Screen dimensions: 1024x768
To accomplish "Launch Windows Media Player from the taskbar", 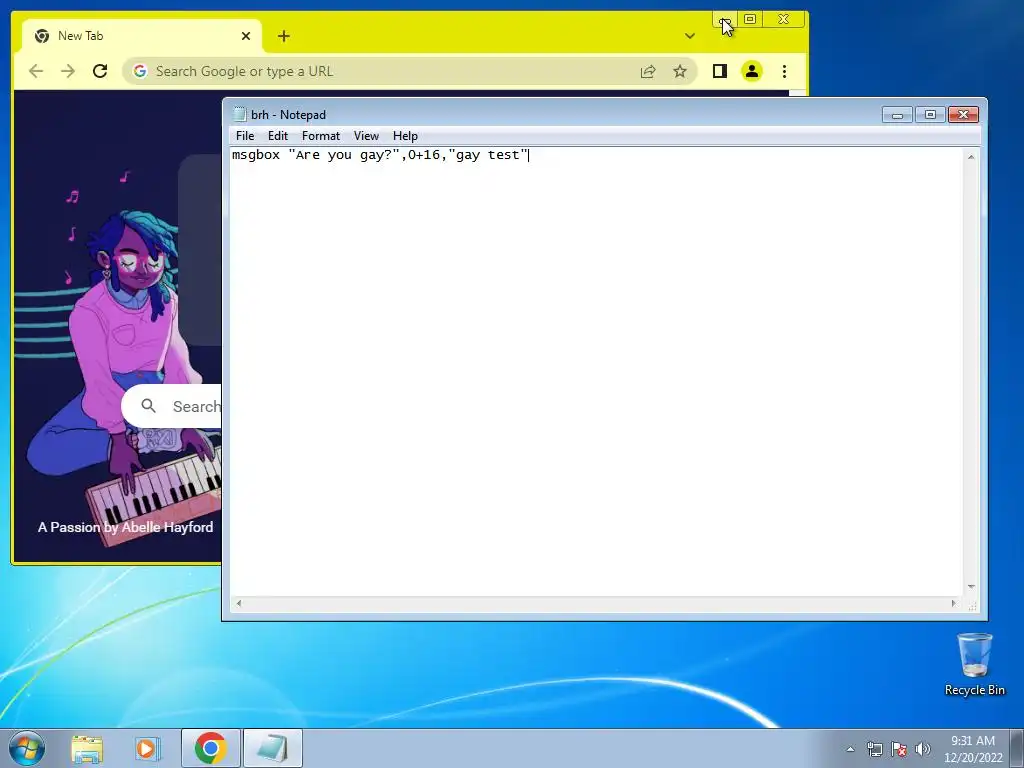I will point(147,748).
